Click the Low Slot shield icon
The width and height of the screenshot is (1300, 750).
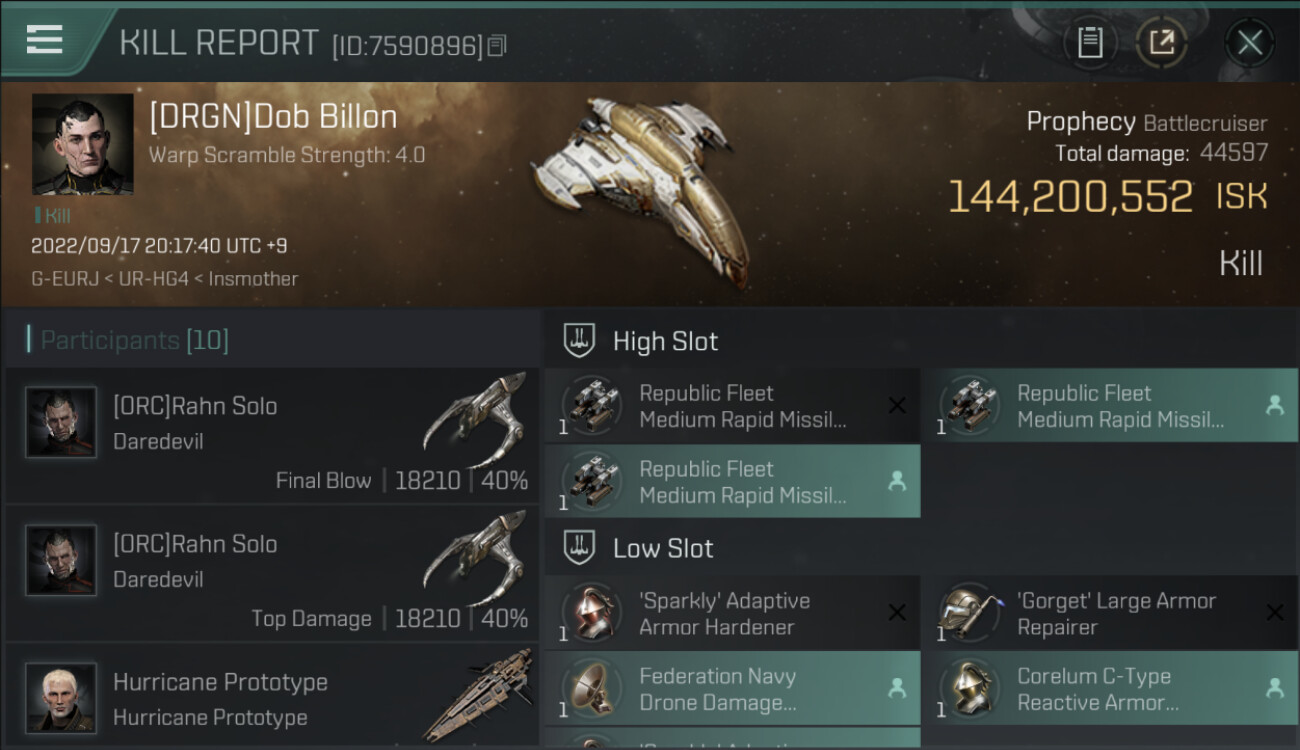[x=579, y=548]
